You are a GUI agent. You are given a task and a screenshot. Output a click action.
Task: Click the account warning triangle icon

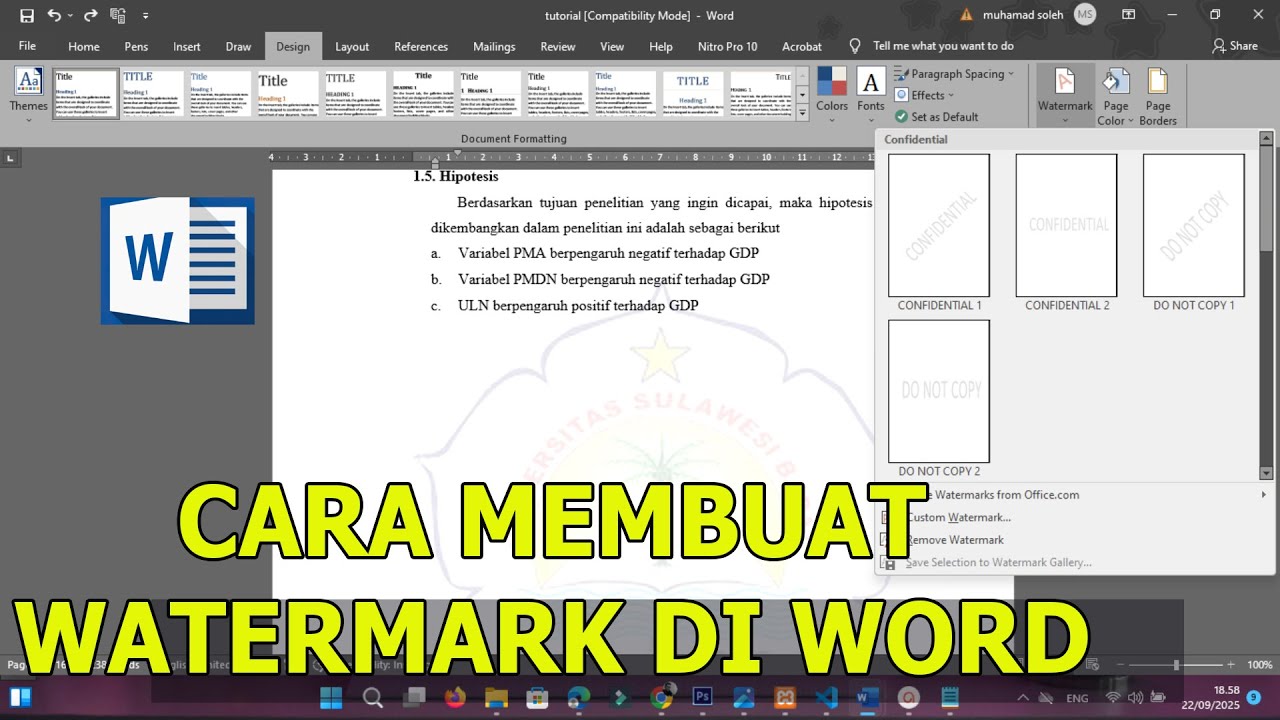pos(966,15)
